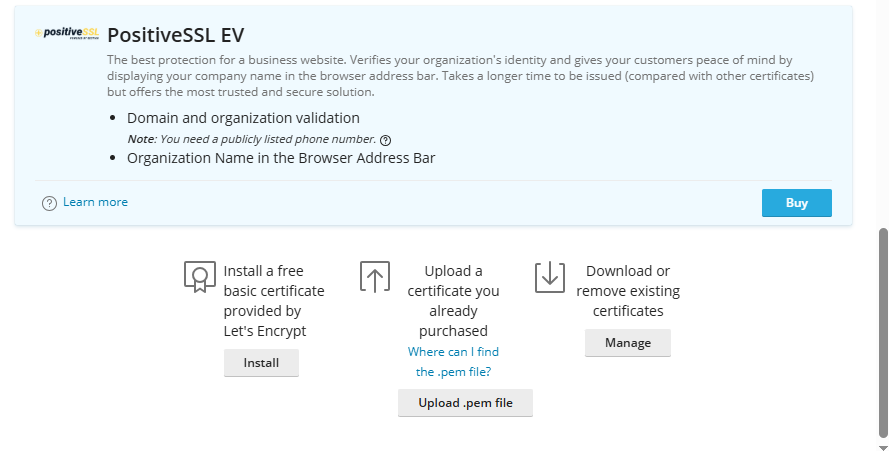Click the certificate ribbon icon for Let's Encrypt
Viewport: 889px width, 451px height.
tap(200, 277)
